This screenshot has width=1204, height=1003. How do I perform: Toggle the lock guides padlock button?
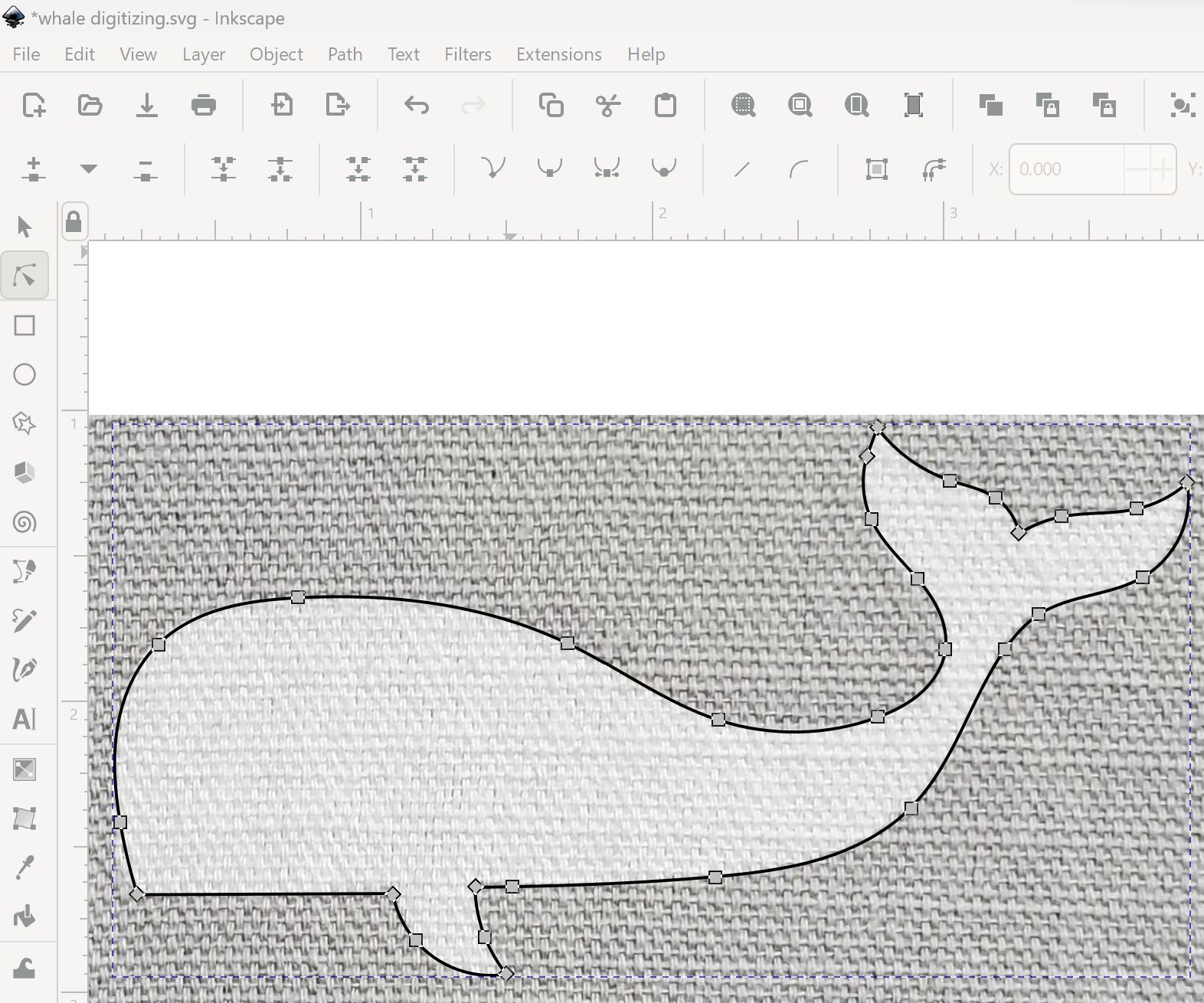[74, 222]
